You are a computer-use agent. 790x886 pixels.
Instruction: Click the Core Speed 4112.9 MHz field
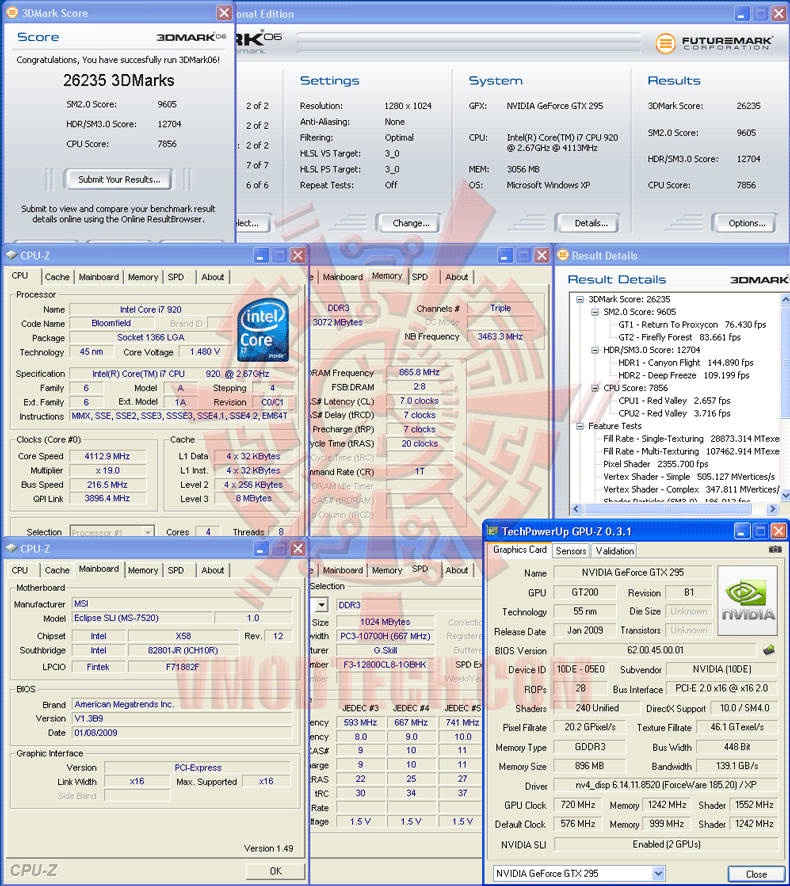pyautogui.click(x=107, y=456)
